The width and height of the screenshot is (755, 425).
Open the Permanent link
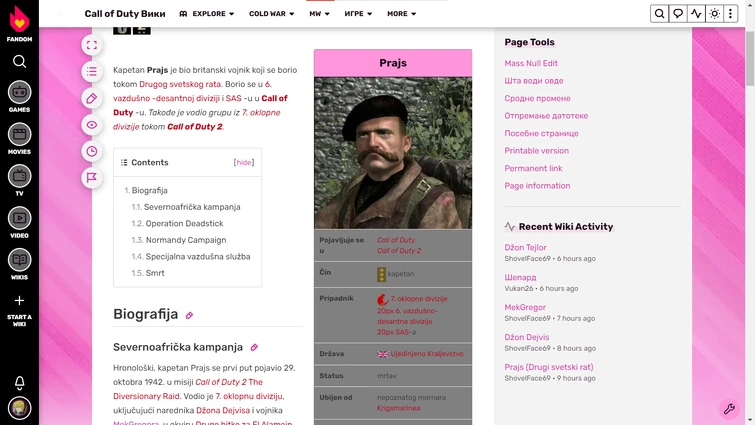coord(533,168)
